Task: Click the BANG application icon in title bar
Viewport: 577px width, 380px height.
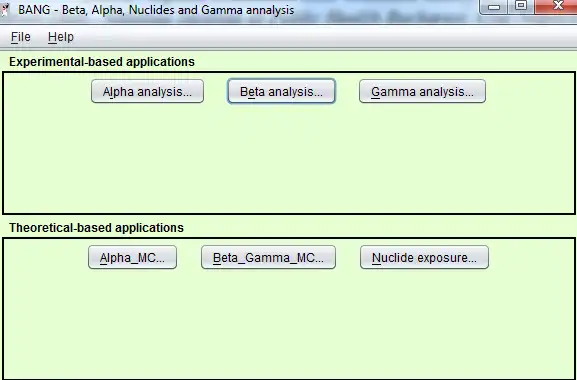Action: [x=5, y=9]
